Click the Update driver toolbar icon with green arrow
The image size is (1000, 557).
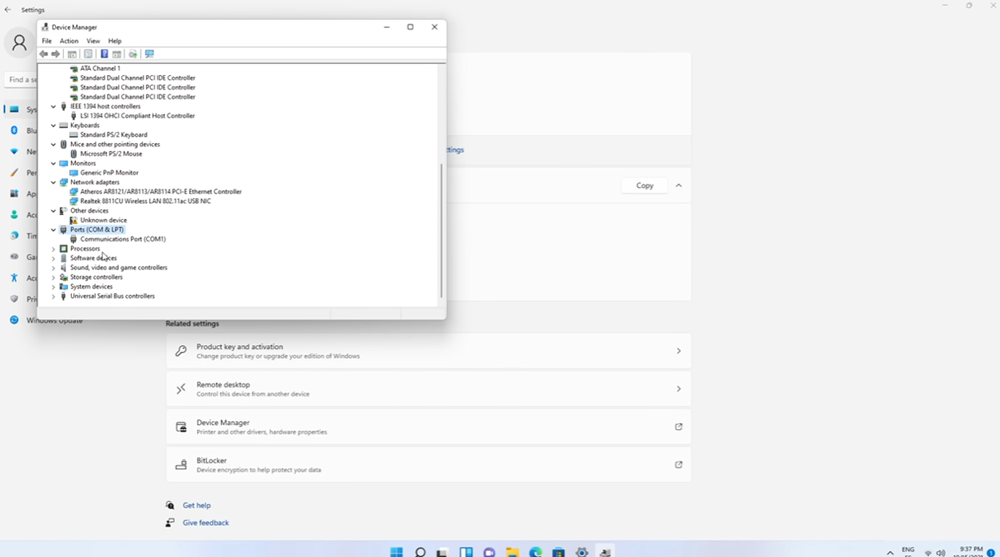133,54
